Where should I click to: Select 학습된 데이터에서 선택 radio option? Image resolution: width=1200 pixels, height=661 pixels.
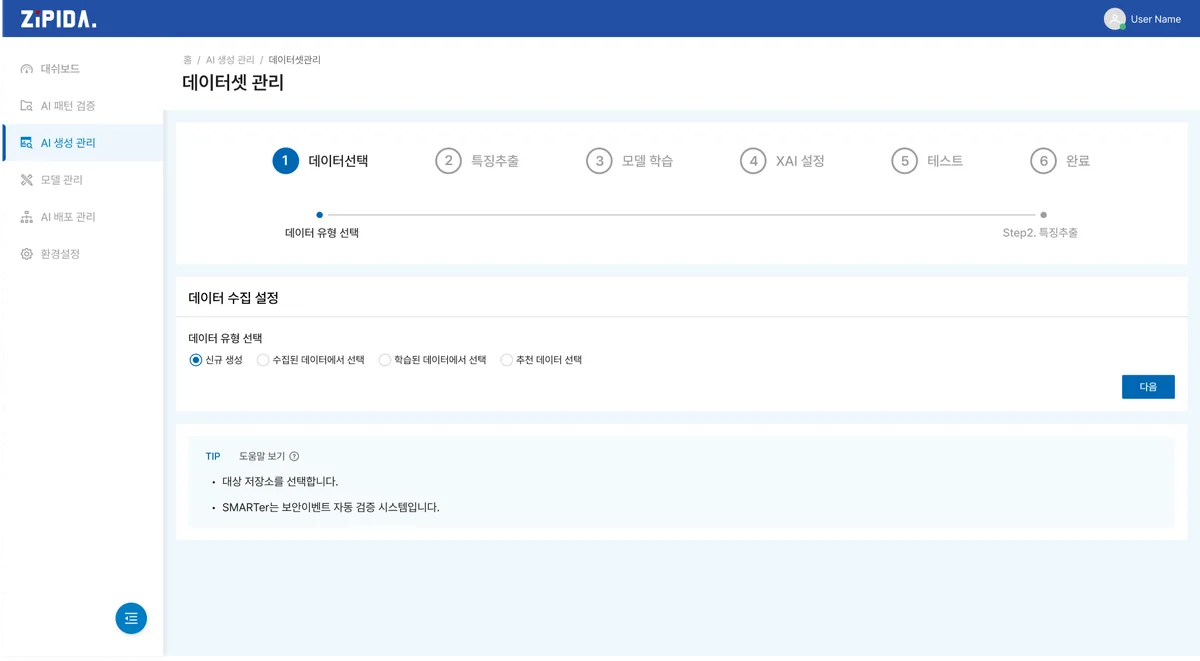pyautogui.click(x=385, y=360)
